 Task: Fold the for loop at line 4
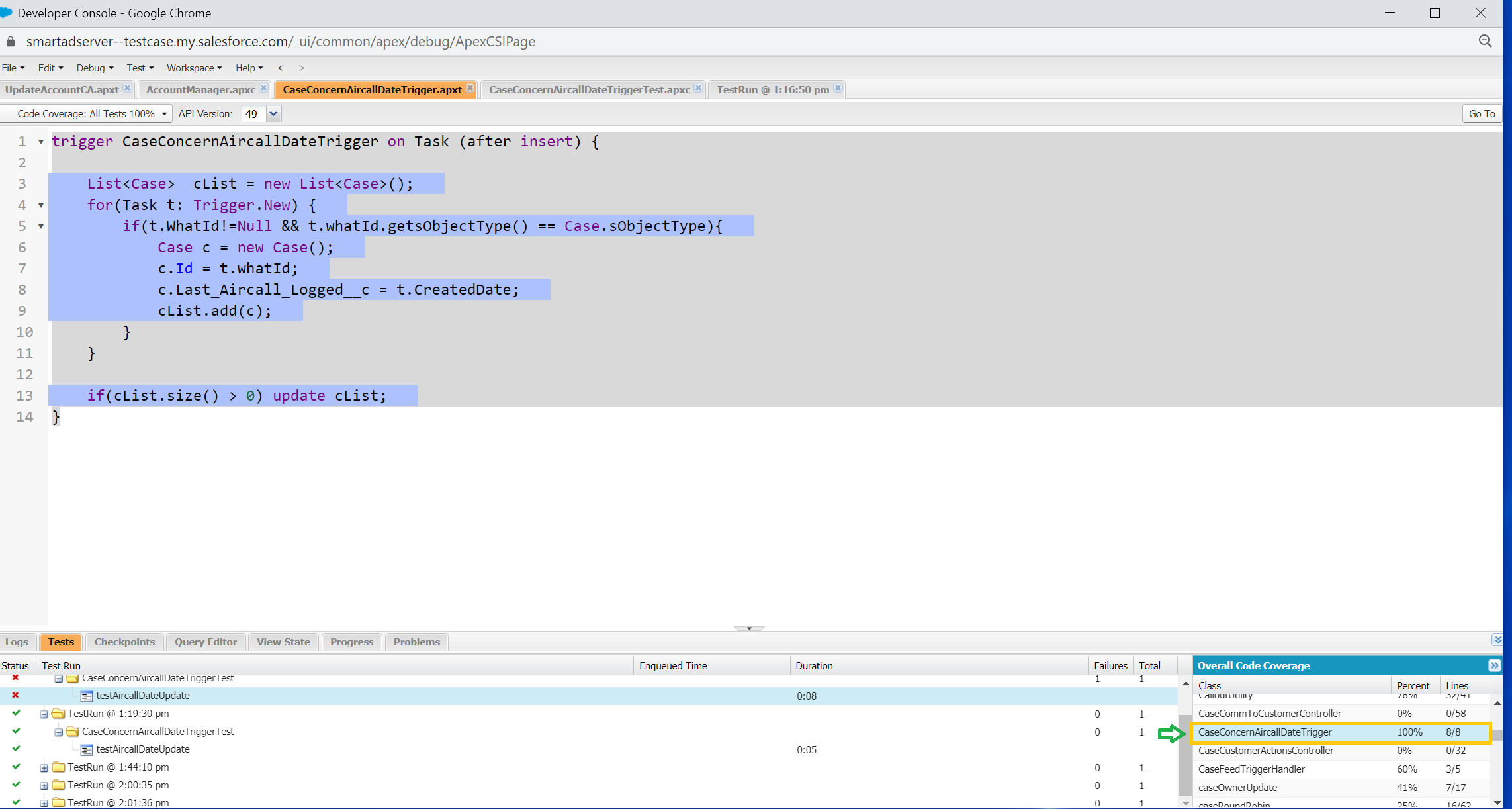41,205
